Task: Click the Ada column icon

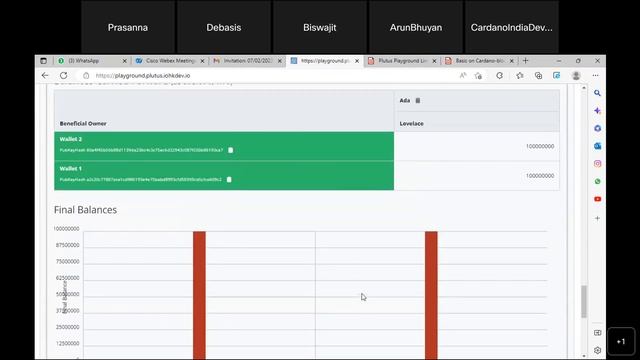Action: [418, 100]
